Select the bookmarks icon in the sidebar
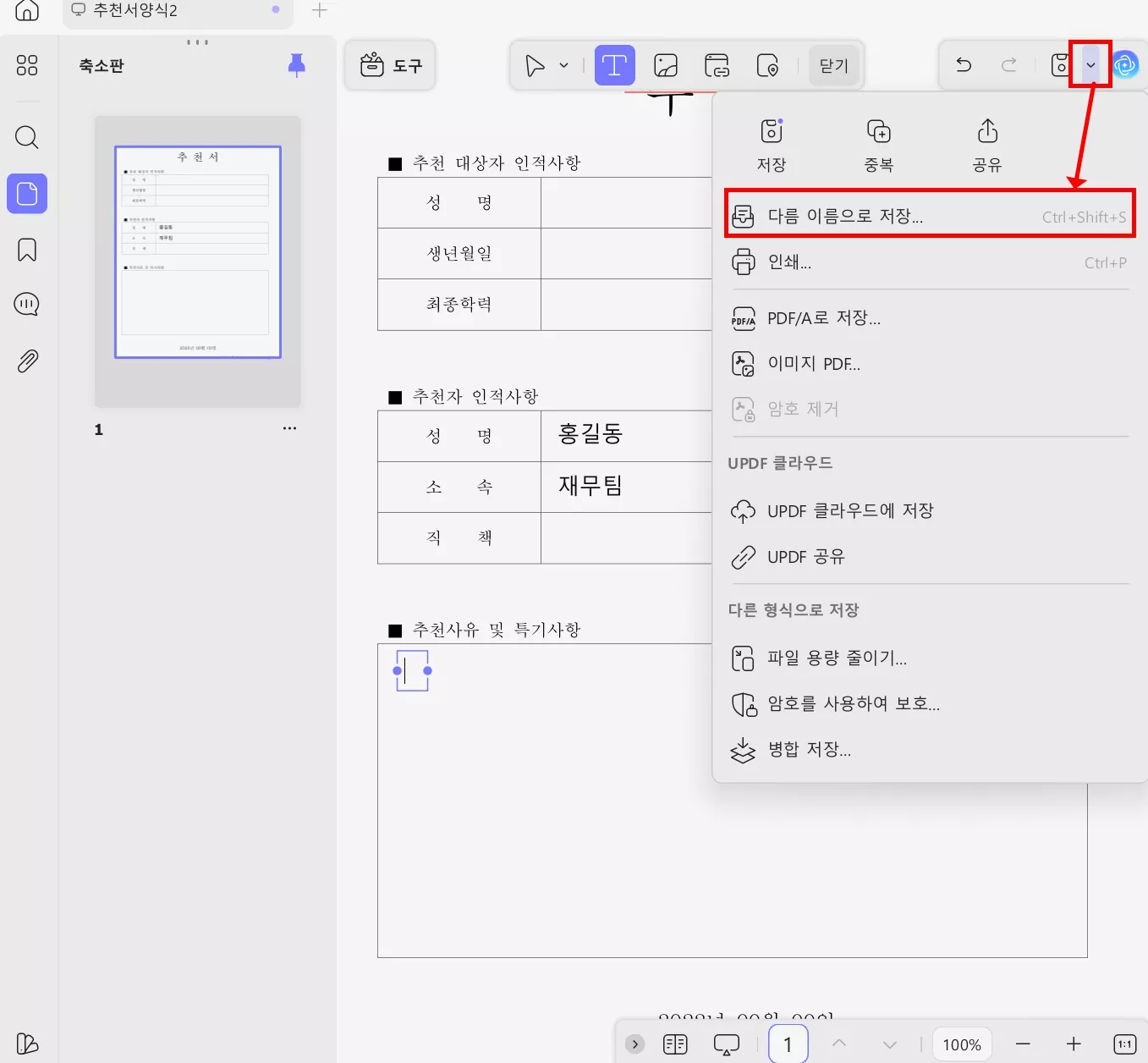 [x=26, y=250]
